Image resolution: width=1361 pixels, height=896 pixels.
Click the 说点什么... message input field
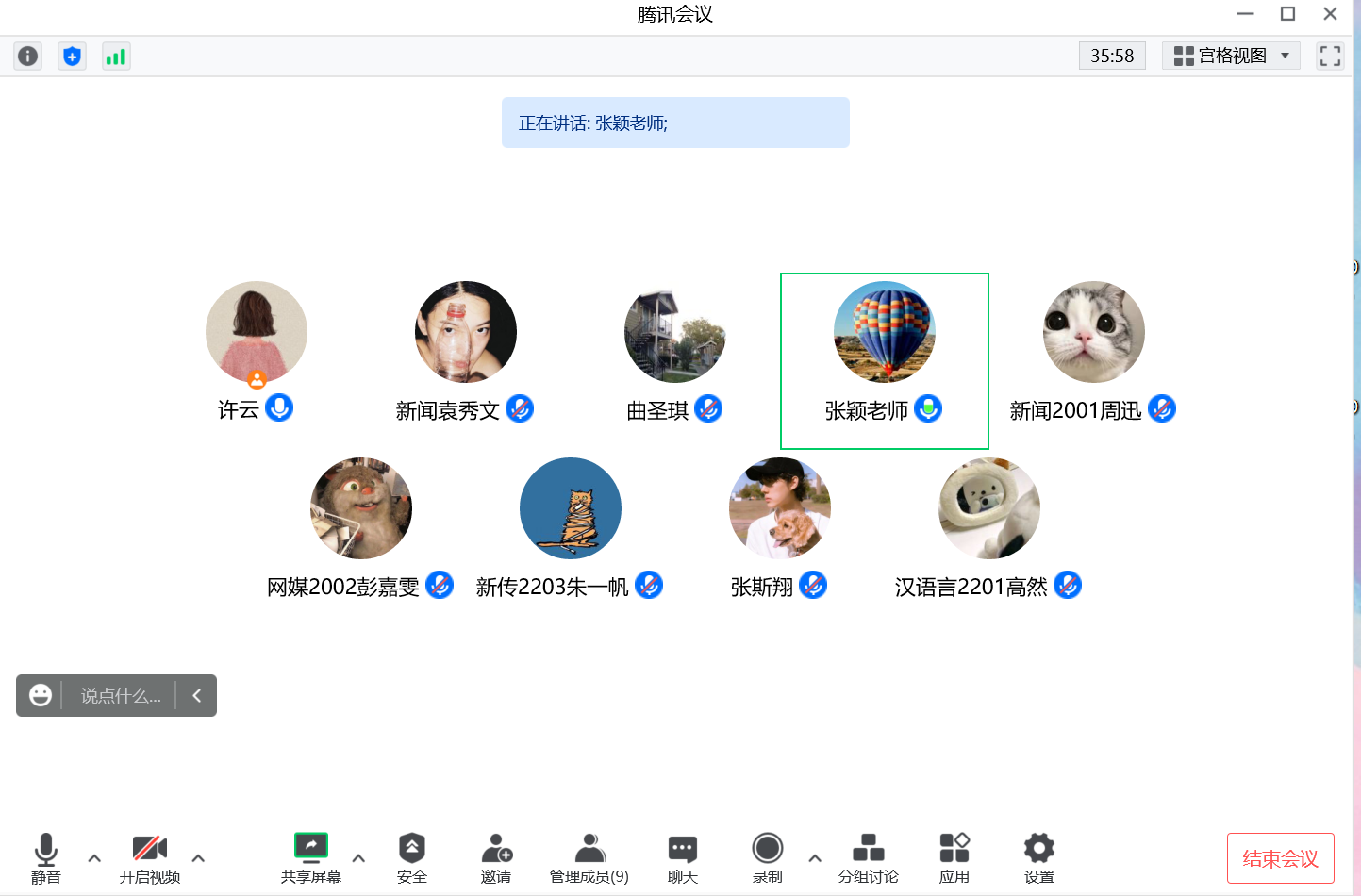[x=120, y=696]
